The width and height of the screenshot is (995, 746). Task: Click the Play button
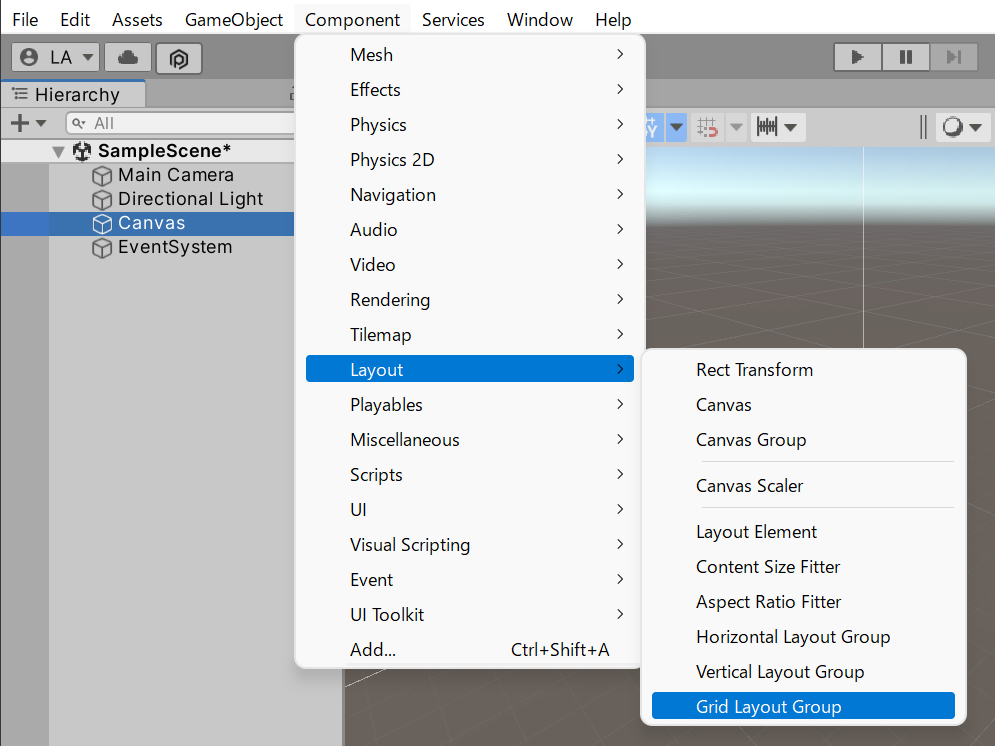(x=857, y=57)
